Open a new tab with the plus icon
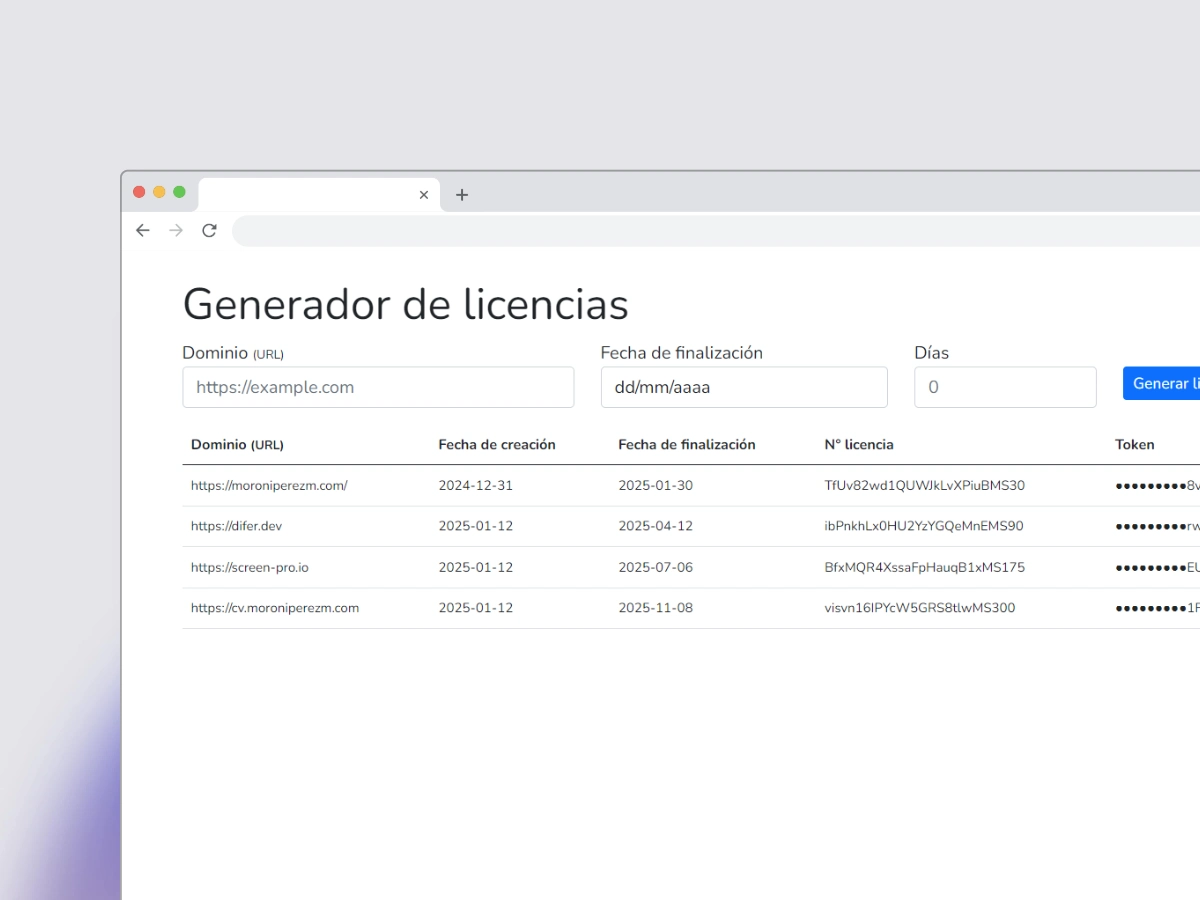The image size is (1200, 900). click(461, 195)
